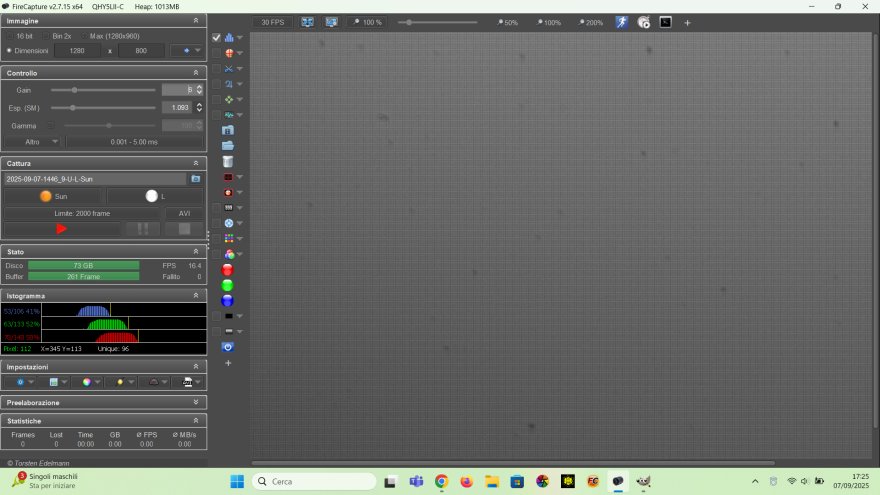This screenshot has height=495, width=880.
Task: Click the red start capture play button
Action: 61,229
